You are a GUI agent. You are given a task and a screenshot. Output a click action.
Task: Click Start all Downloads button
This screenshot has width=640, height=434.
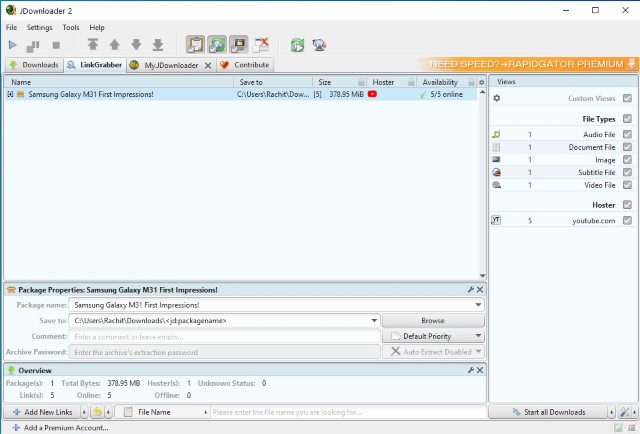(549, 412)
